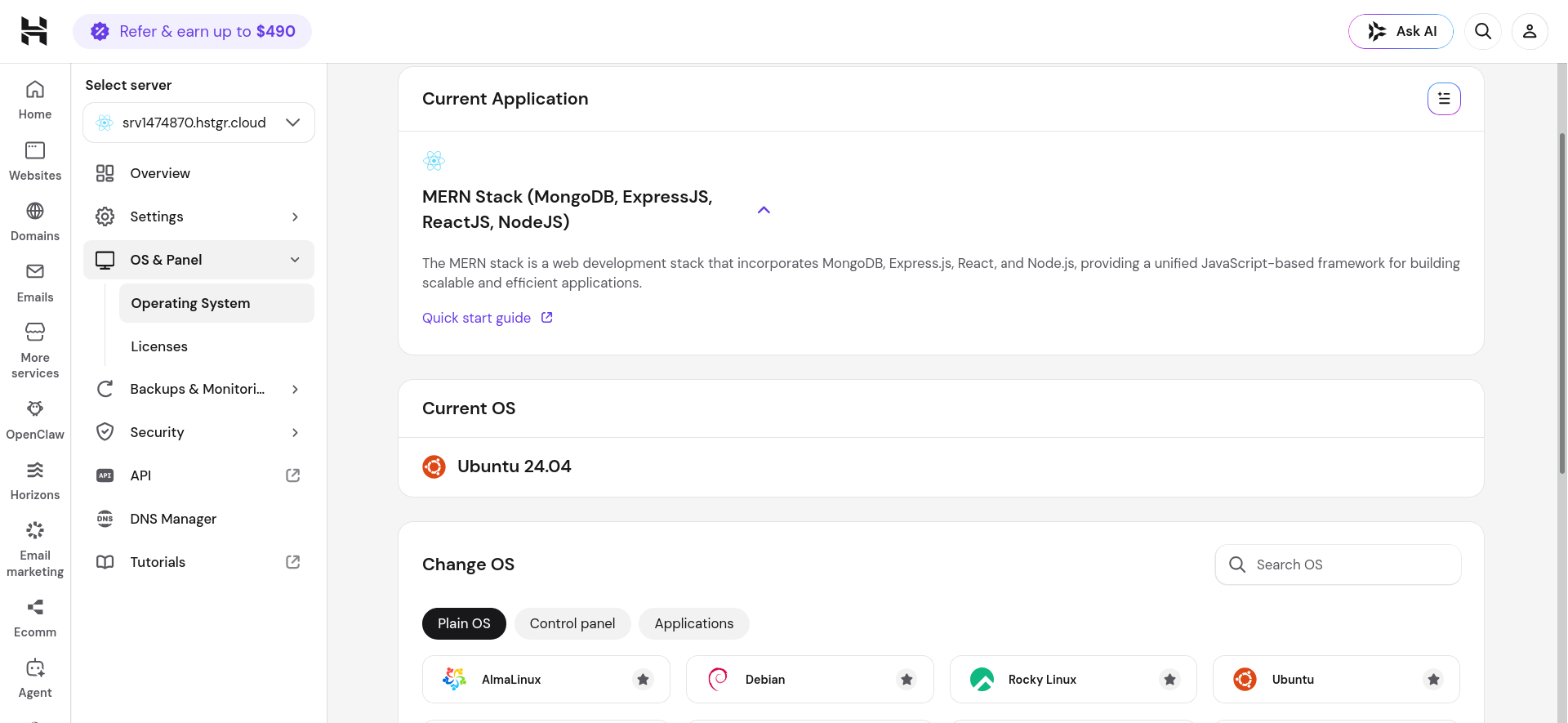This screenshot has width=1568, height=723.
Task: Toggle favorite star on Debian
Action: [906, 680]
